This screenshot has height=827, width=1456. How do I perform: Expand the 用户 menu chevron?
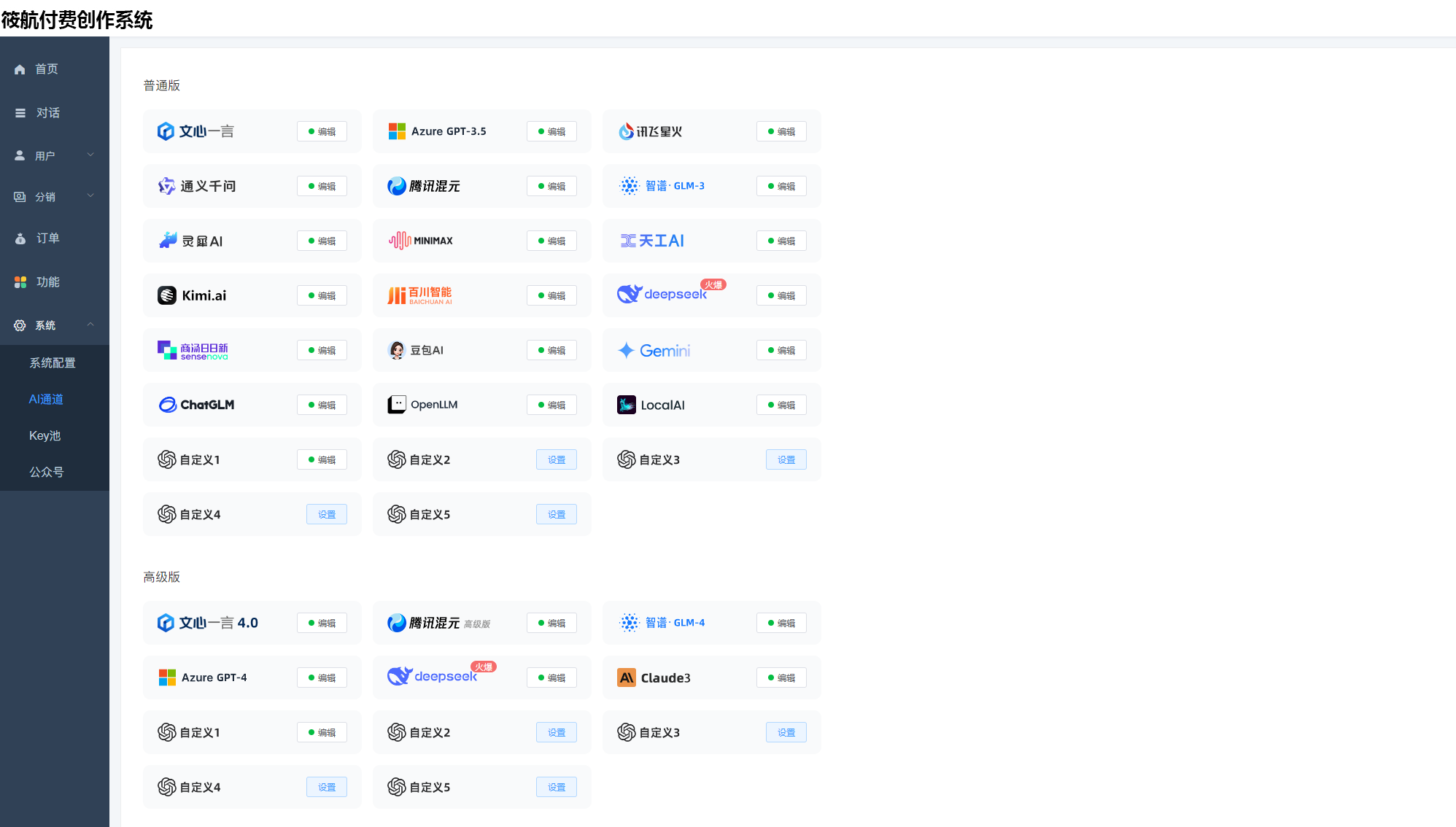(x=90, y=155)
